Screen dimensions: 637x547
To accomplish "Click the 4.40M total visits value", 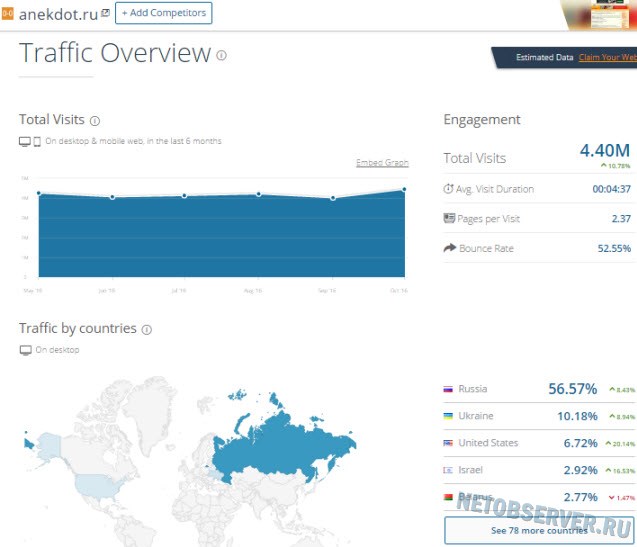I will 604,151.
